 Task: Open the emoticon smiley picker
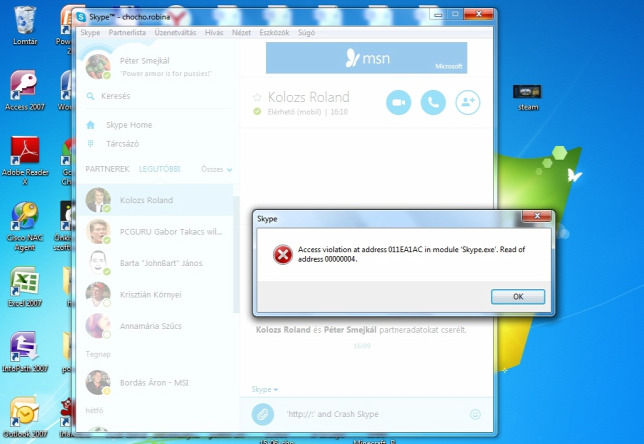coord(475,414)
